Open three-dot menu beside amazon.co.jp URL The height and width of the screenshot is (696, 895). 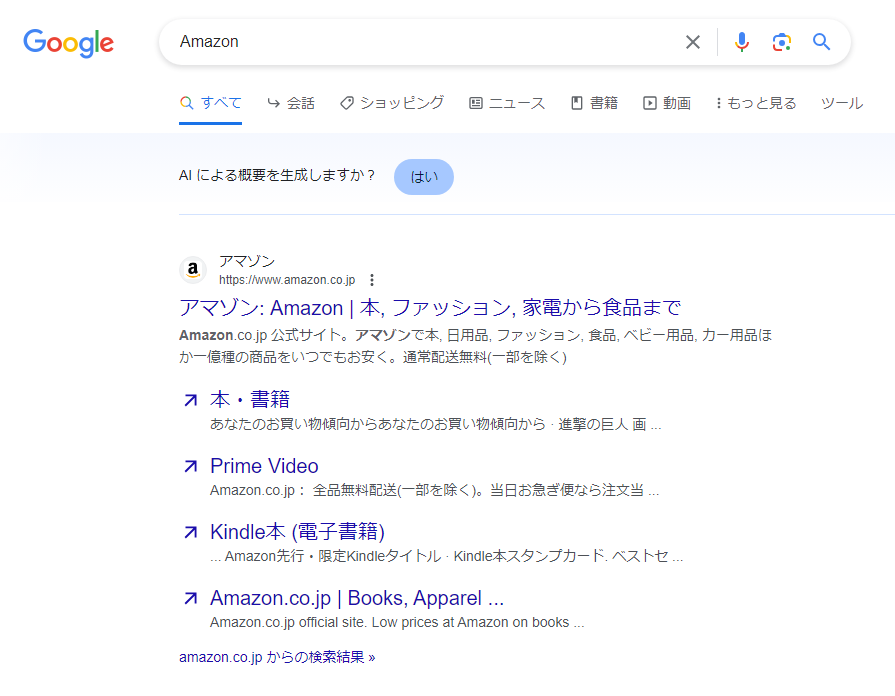(372, 280)
